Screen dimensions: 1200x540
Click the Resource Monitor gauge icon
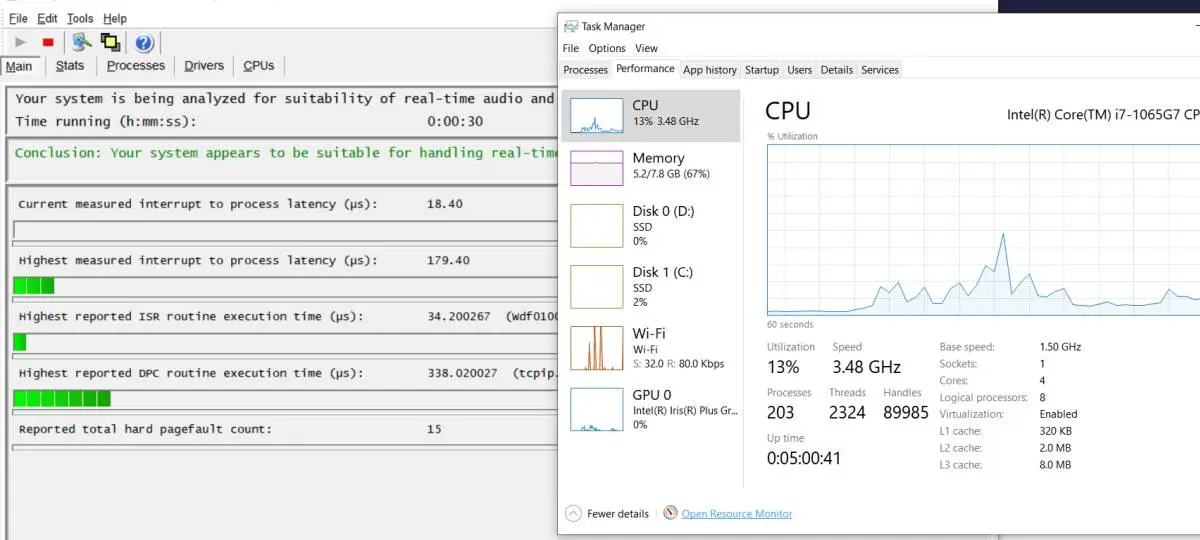point(670,513)
